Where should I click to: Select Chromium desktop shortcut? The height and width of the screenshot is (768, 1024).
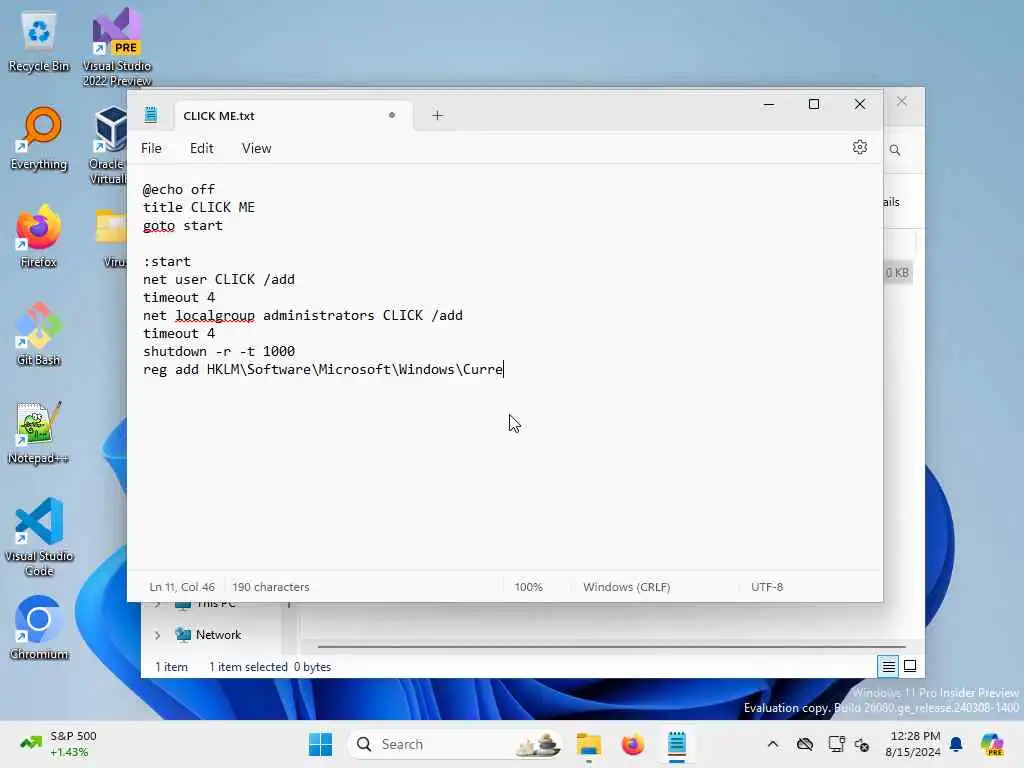tap(39, 628)
